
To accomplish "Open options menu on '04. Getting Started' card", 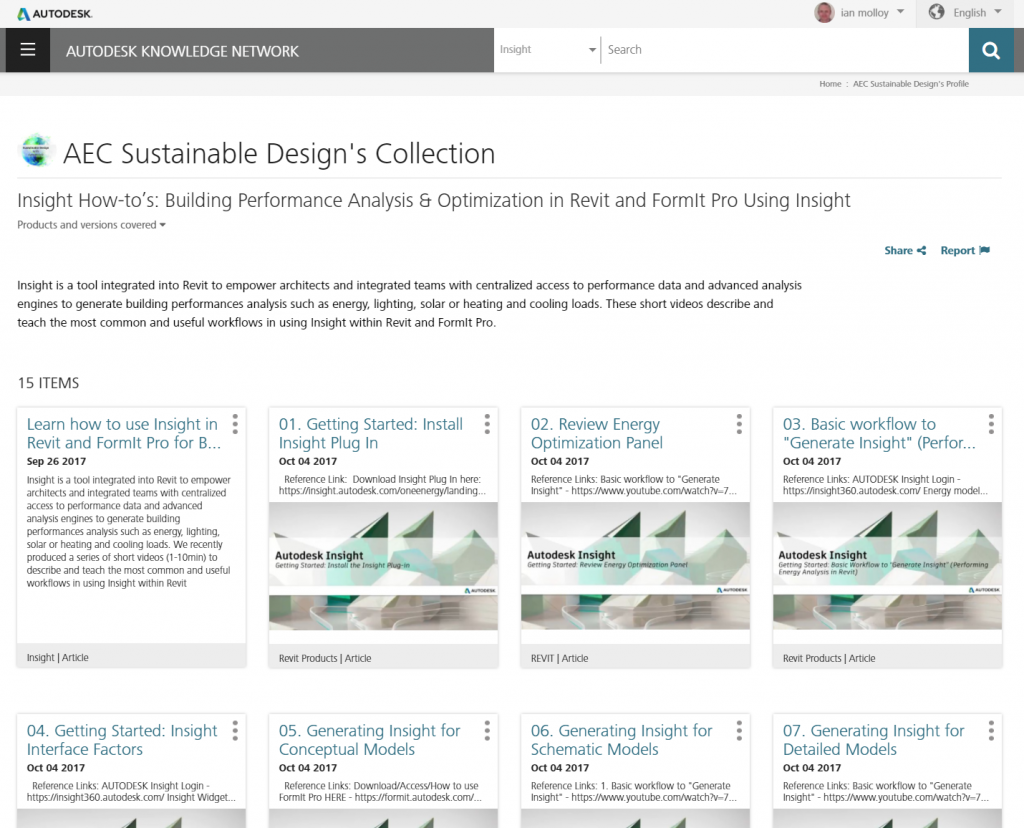I will pos(235,731).
